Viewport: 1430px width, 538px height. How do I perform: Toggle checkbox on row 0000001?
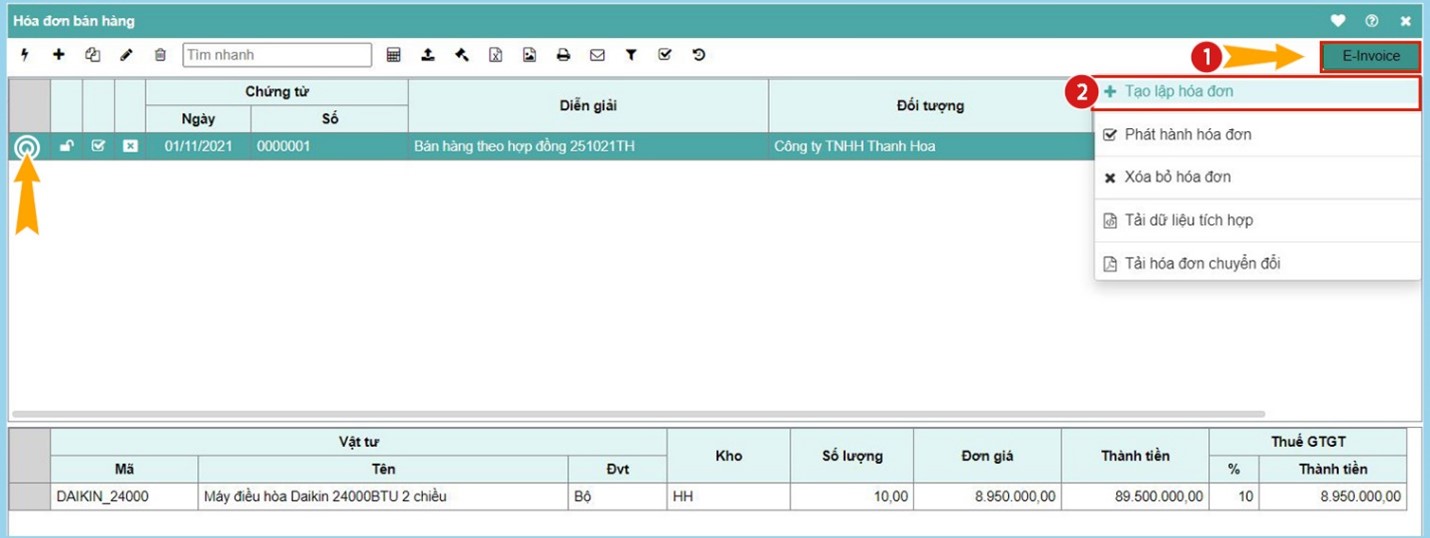coord(98,146)
